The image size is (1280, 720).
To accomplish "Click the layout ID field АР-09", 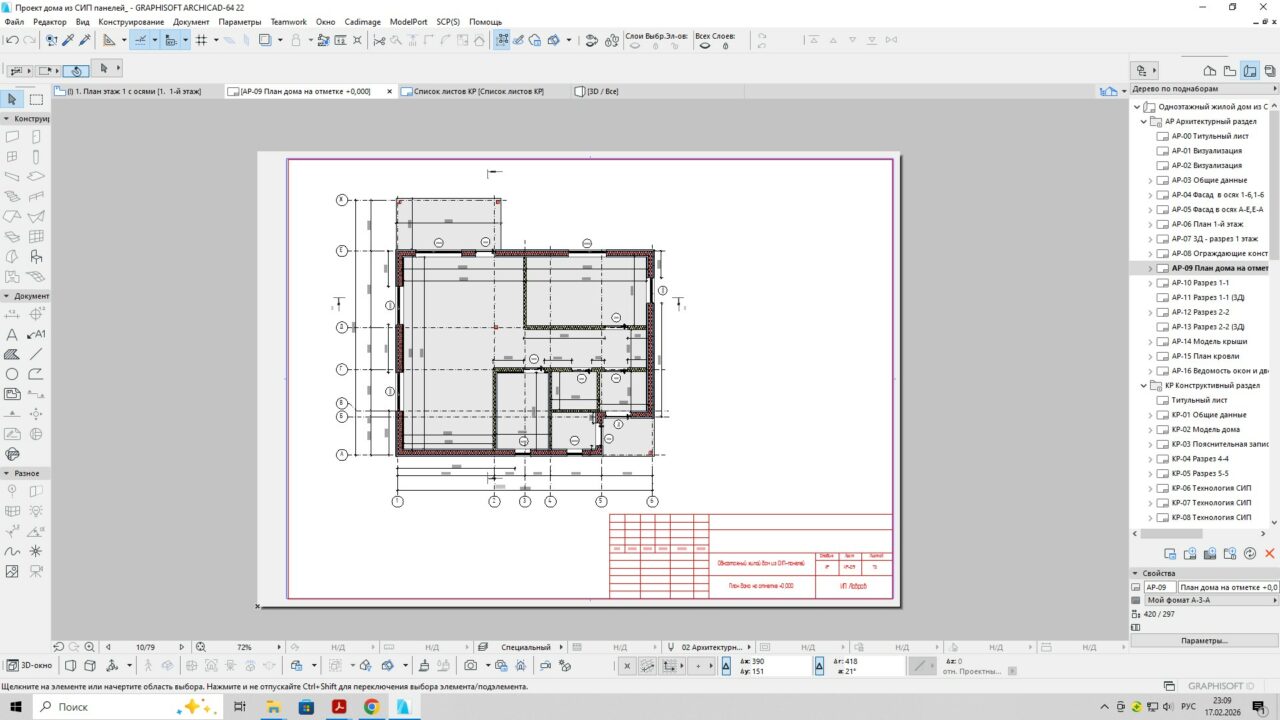I will pyautogui.click(x=1158, y=587).
